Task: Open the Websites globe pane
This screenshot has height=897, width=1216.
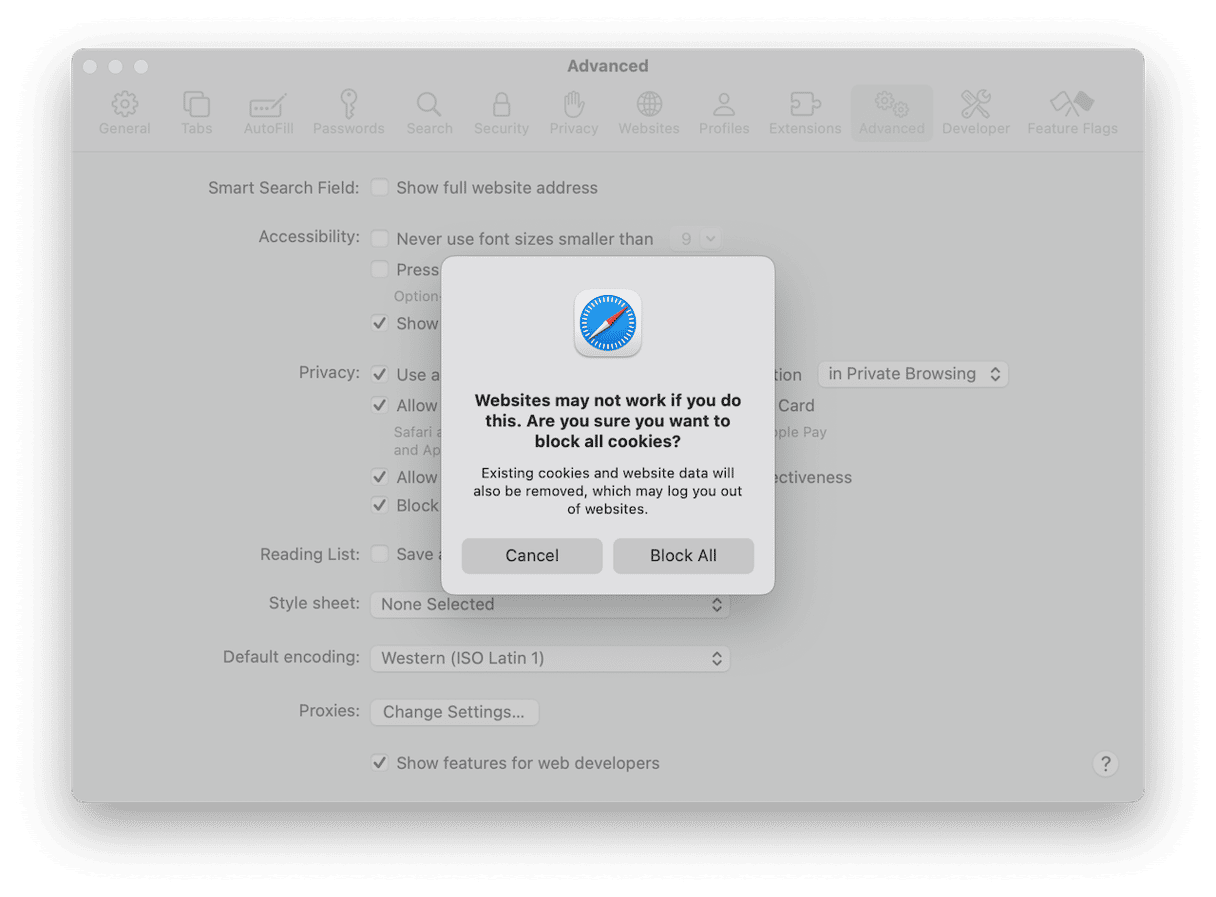Action: 648,113
